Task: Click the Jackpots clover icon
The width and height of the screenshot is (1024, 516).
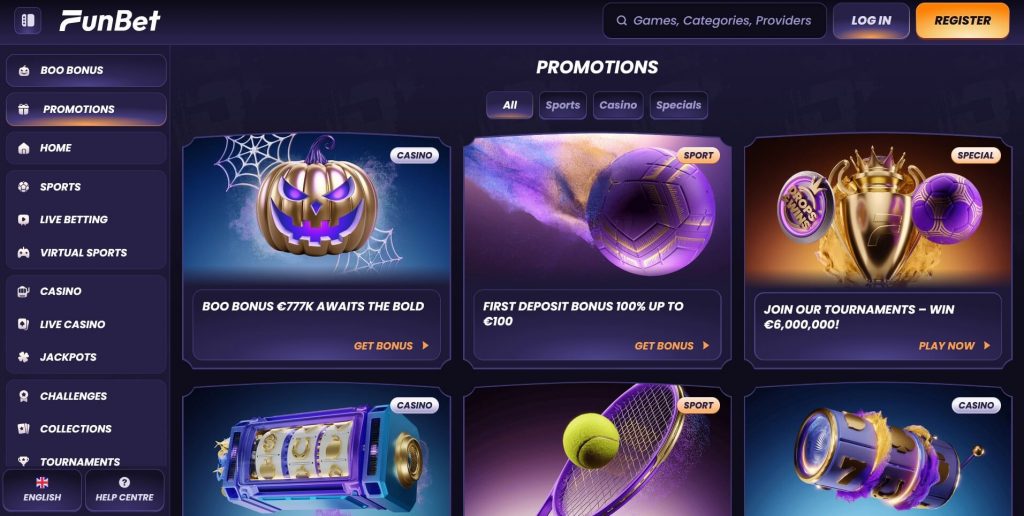Action: tap(24, 357)
